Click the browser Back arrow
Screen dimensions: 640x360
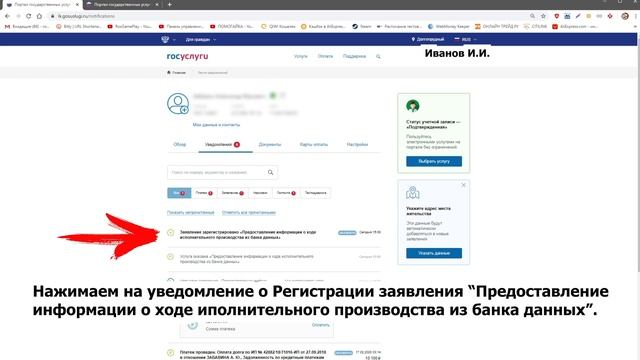pos(7,16)
